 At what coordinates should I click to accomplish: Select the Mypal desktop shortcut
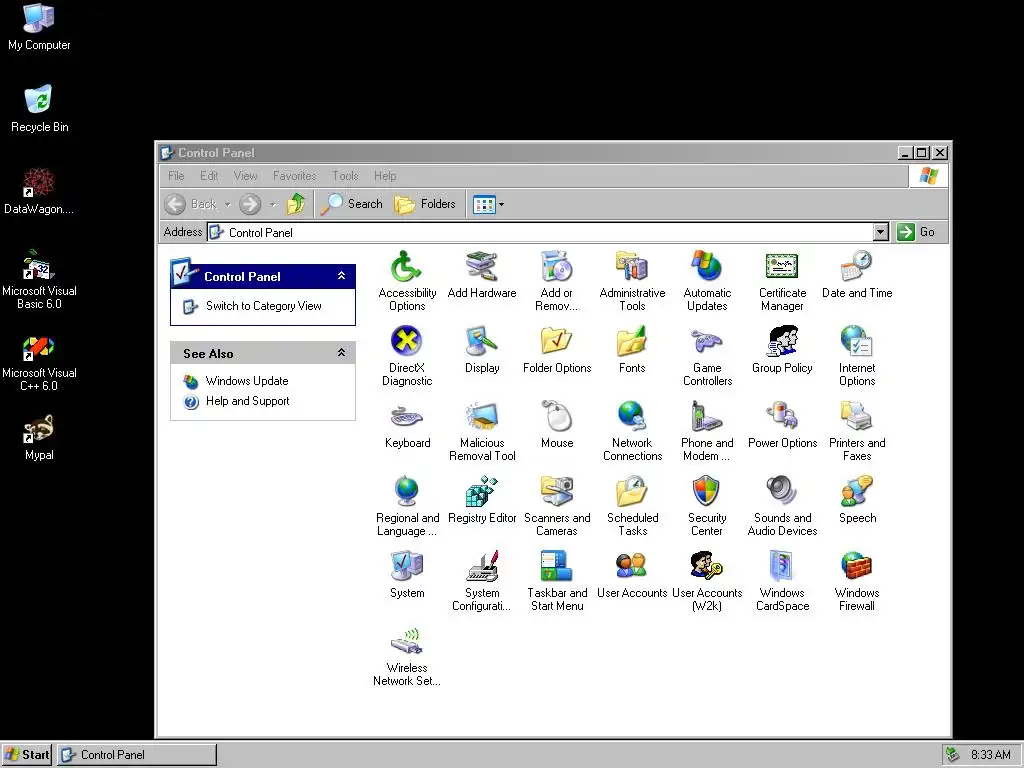[39, 438]
